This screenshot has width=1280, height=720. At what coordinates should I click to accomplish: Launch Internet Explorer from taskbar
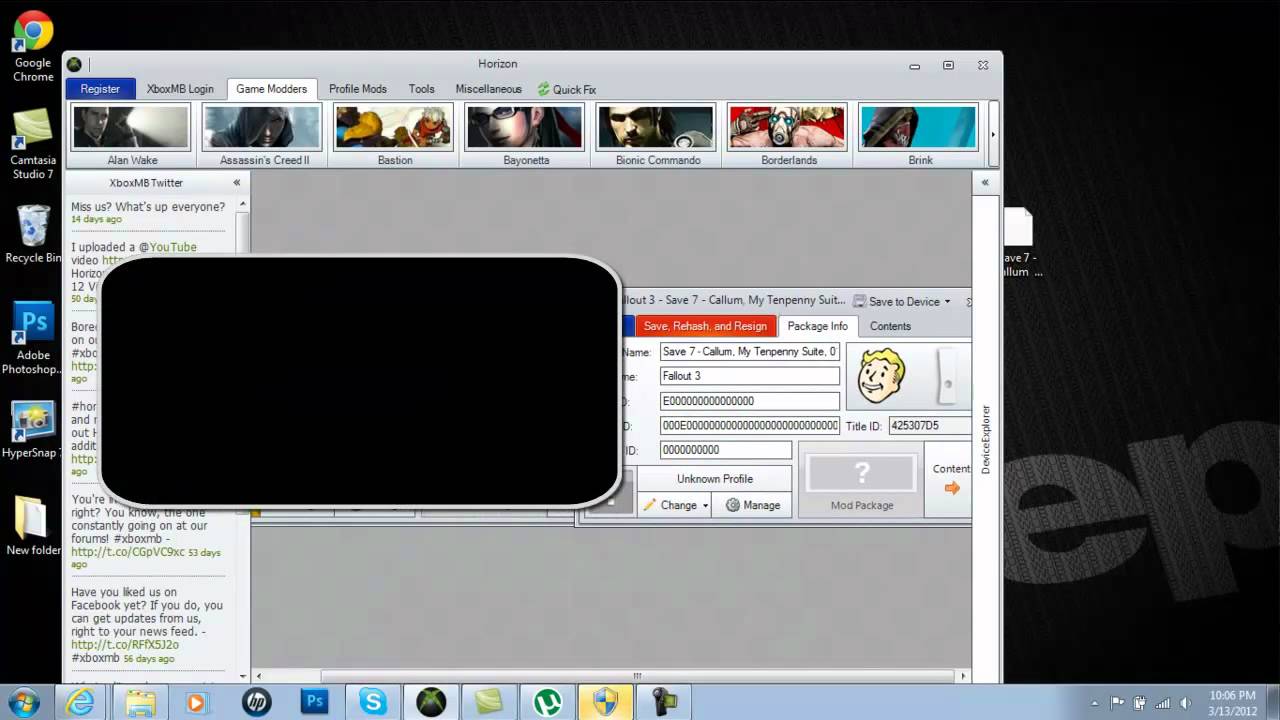[x=79, y=702]
